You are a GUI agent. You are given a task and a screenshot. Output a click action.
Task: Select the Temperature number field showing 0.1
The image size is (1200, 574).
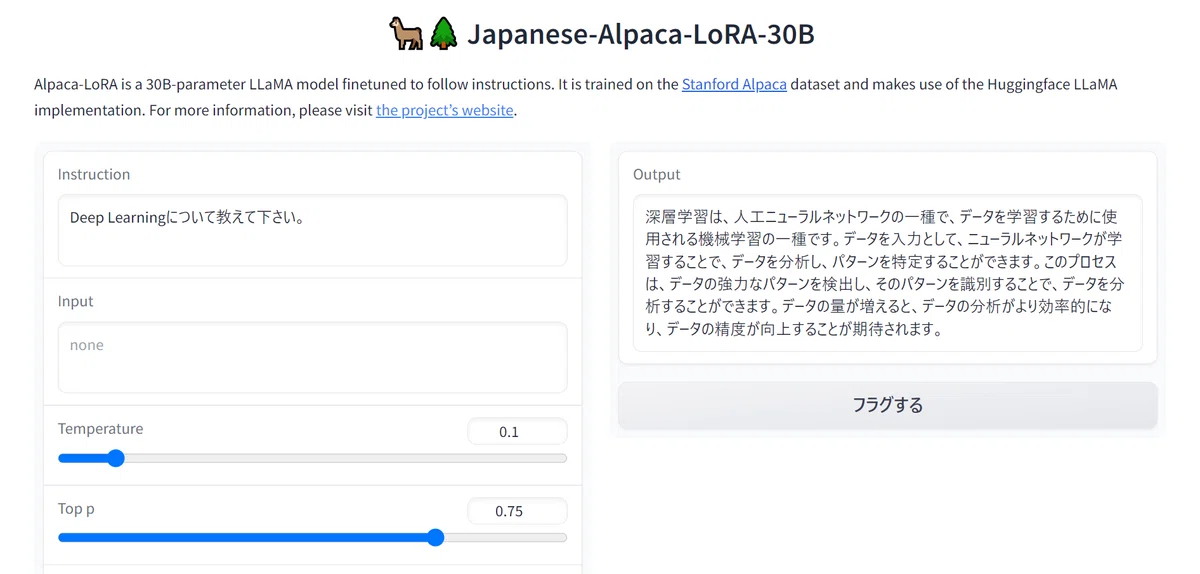[x=517, y=432]
